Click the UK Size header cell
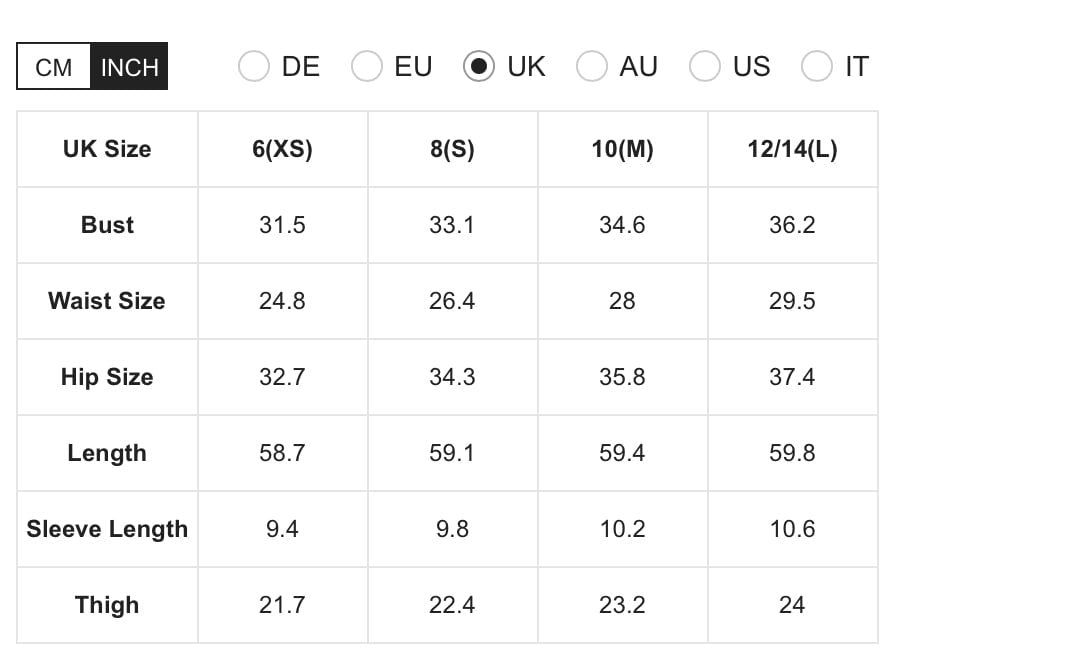Image resolution: width=1073 pixels, height=652 pixels. point(107,149)
